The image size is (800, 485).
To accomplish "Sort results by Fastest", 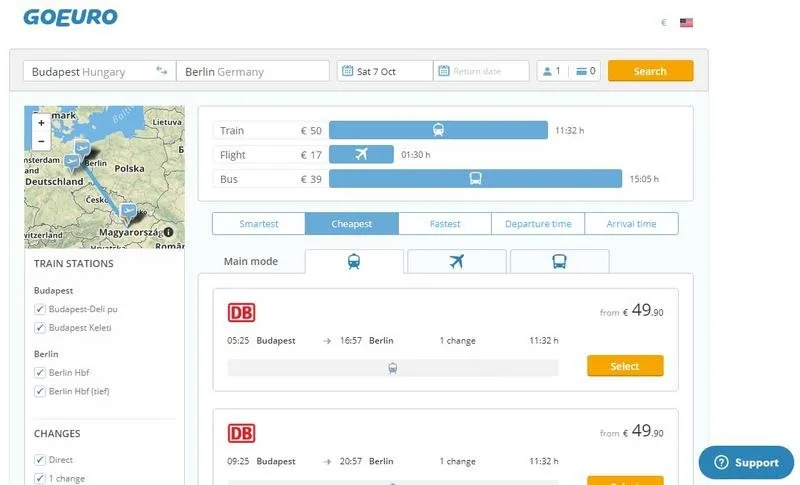I will tap(445, 223).
